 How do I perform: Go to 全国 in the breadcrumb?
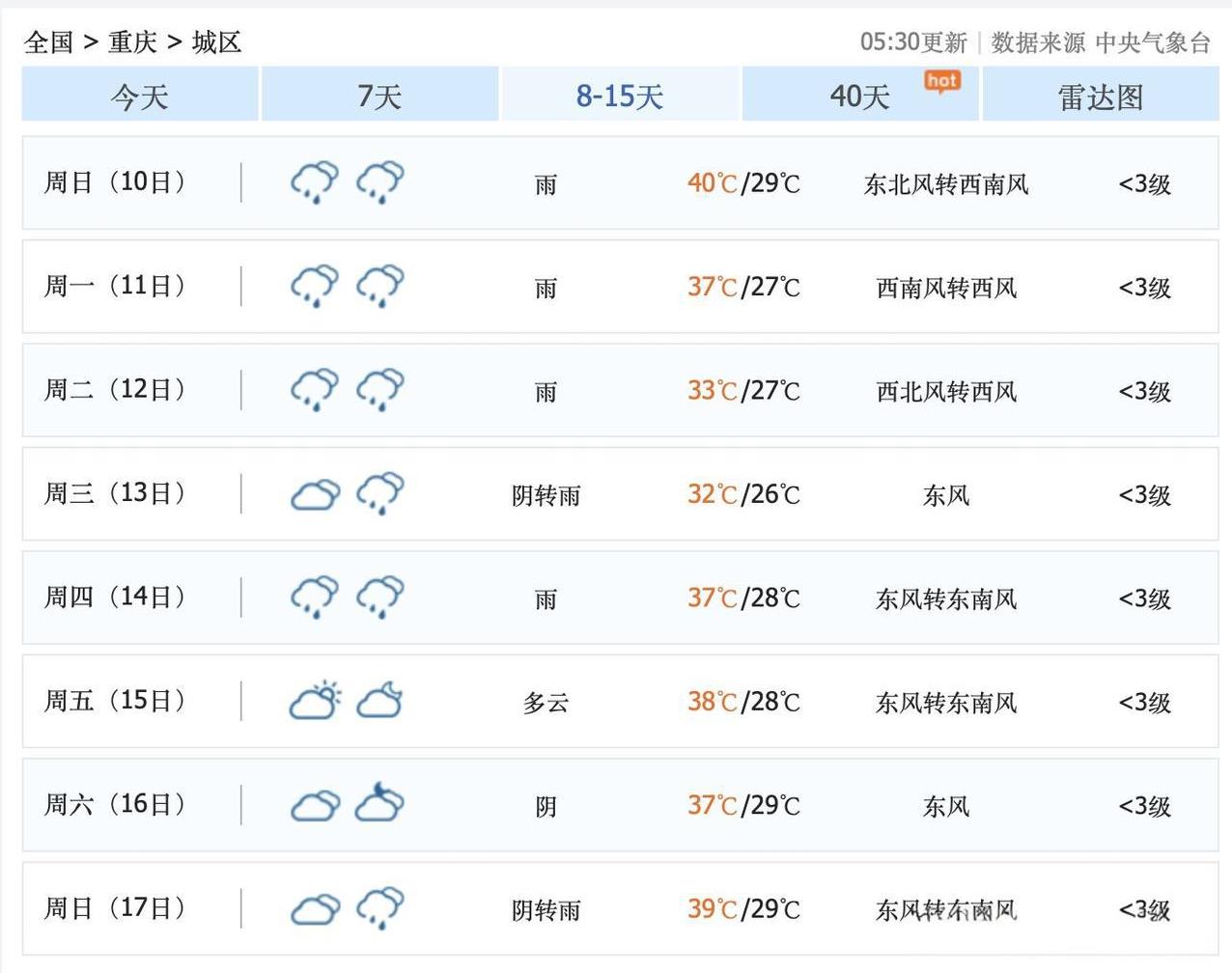48,42
